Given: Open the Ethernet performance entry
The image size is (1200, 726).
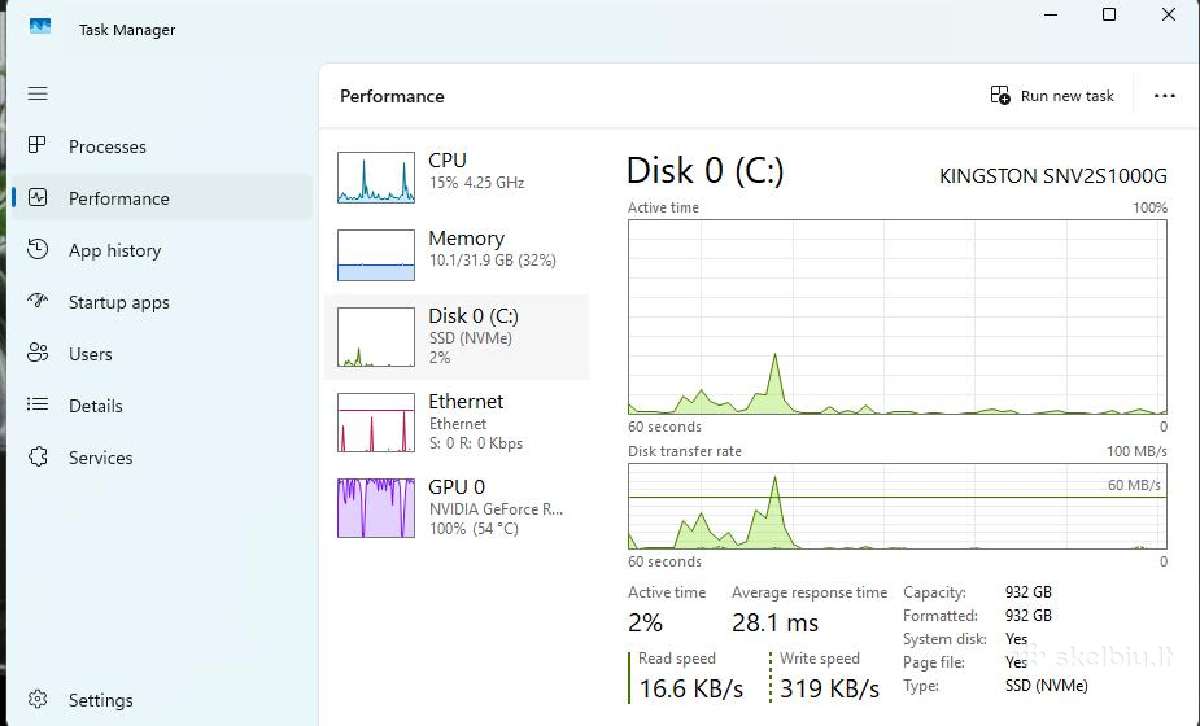Looking at the screenshot, I should [457, 422].
